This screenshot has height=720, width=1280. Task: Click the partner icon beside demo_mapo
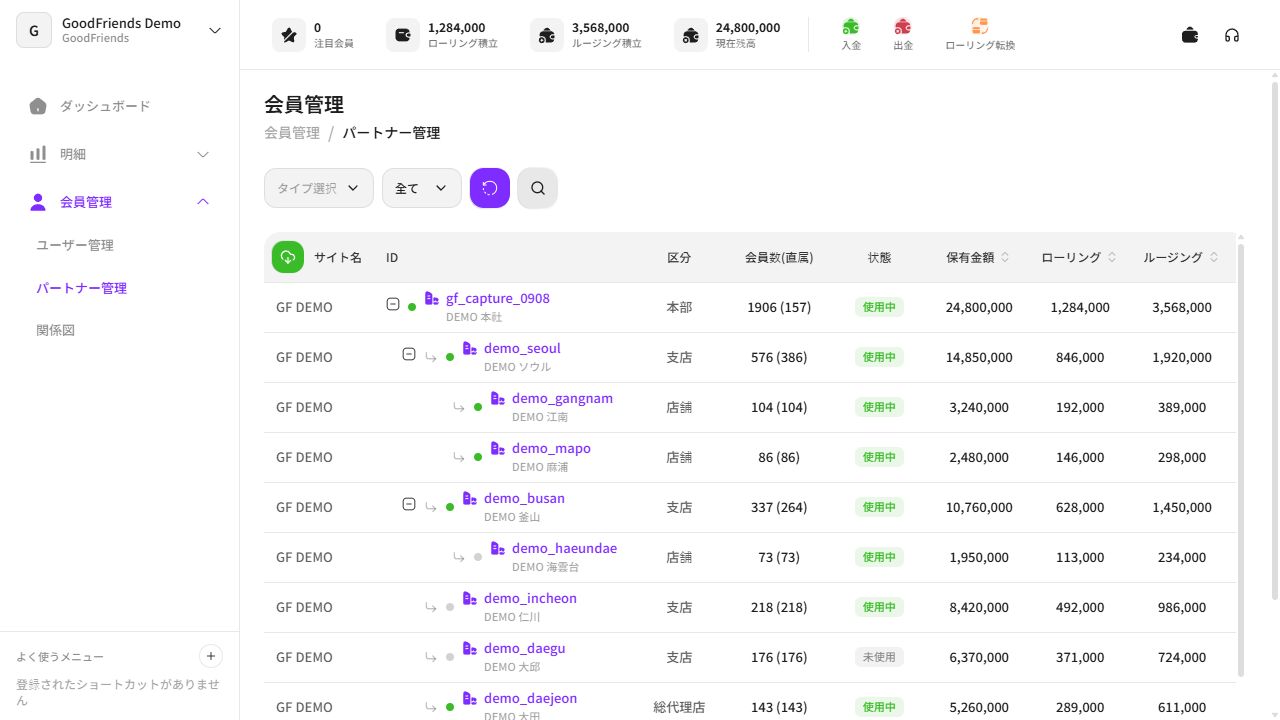tap(498, 448)
